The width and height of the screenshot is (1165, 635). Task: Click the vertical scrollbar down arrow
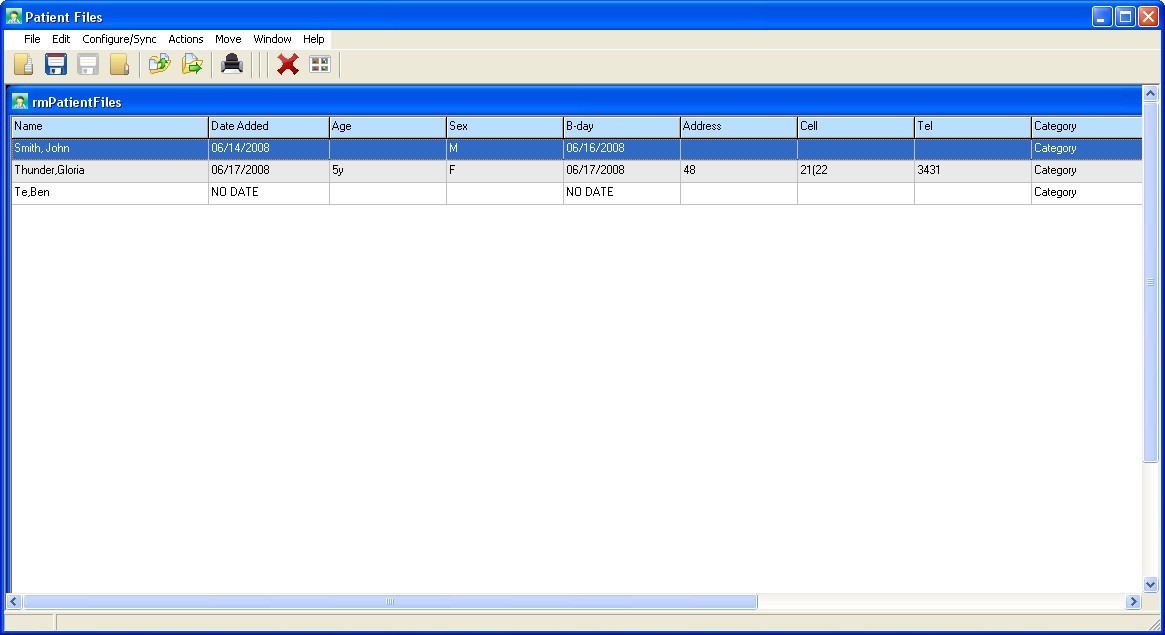pos(1150,585)
